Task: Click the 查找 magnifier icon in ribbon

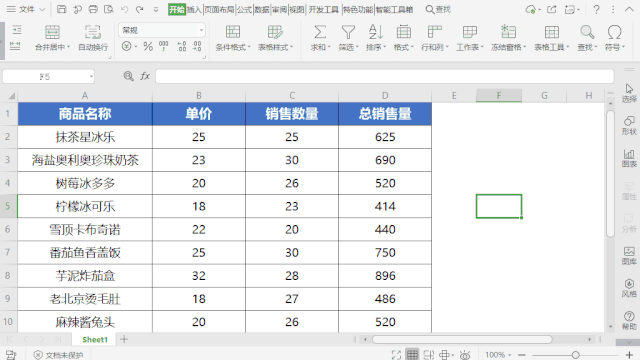Action: (x=587, y=32)
